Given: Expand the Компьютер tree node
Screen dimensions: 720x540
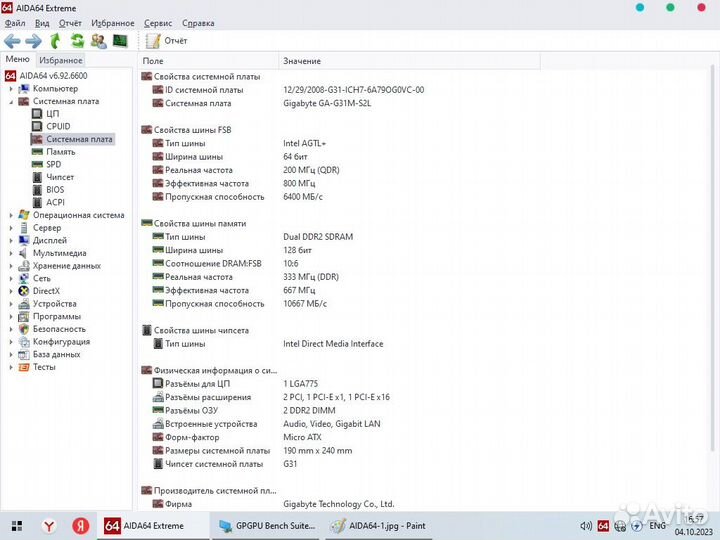Looking at the screenshot, I should coord(11,89).
